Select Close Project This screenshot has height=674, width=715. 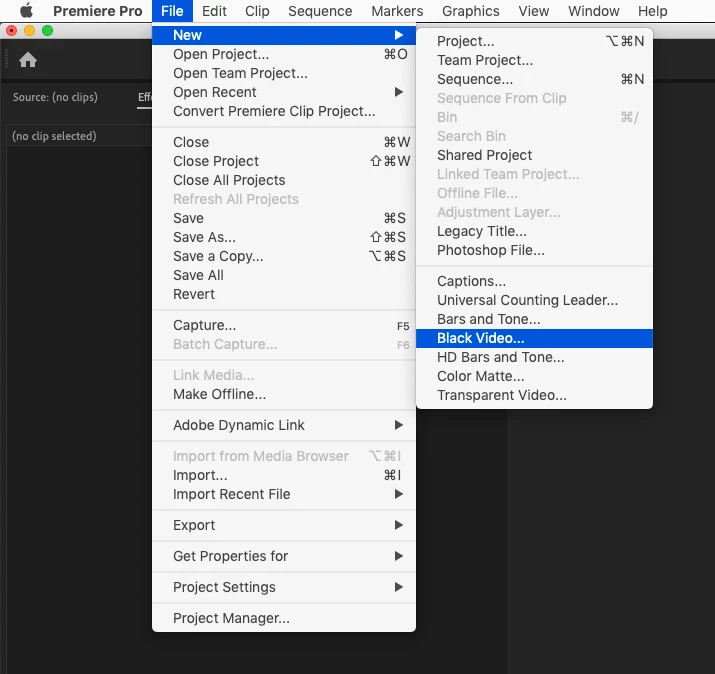coord(284,161)
